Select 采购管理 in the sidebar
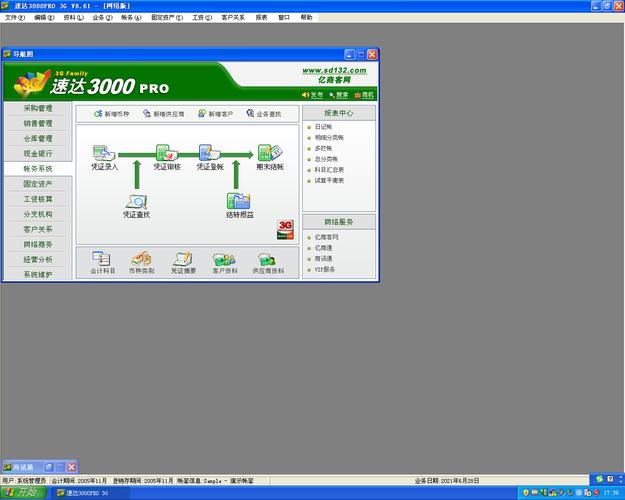The height and width of the screenshot is (500, 625). pyautogui.click(x=38, y=108)
